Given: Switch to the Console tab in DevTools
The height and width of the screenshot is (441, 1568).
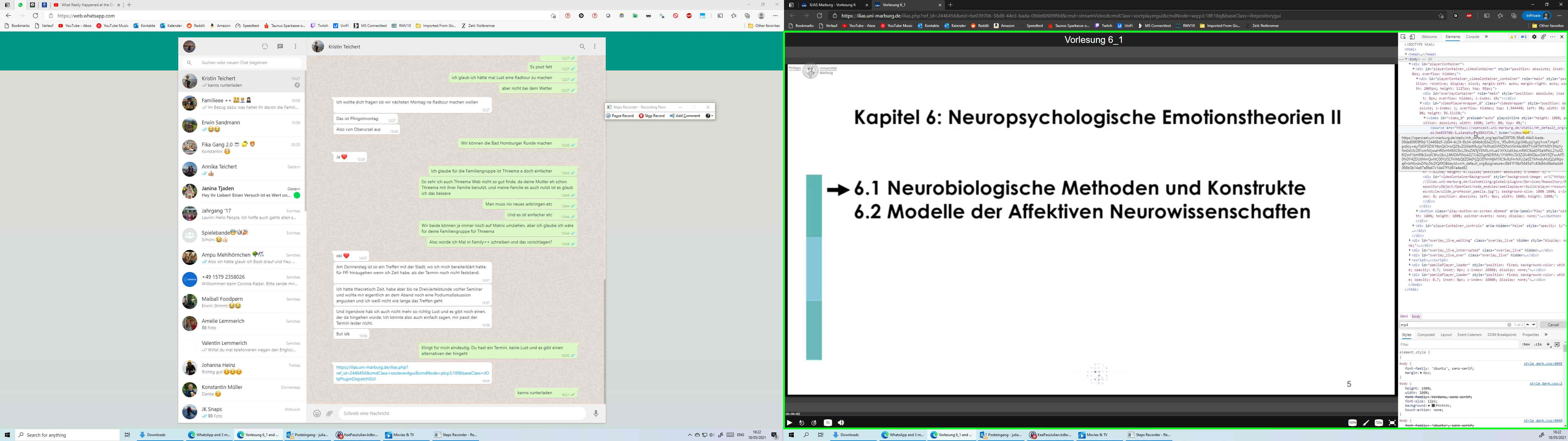Looking at the screenshot, I should 1472,37.
